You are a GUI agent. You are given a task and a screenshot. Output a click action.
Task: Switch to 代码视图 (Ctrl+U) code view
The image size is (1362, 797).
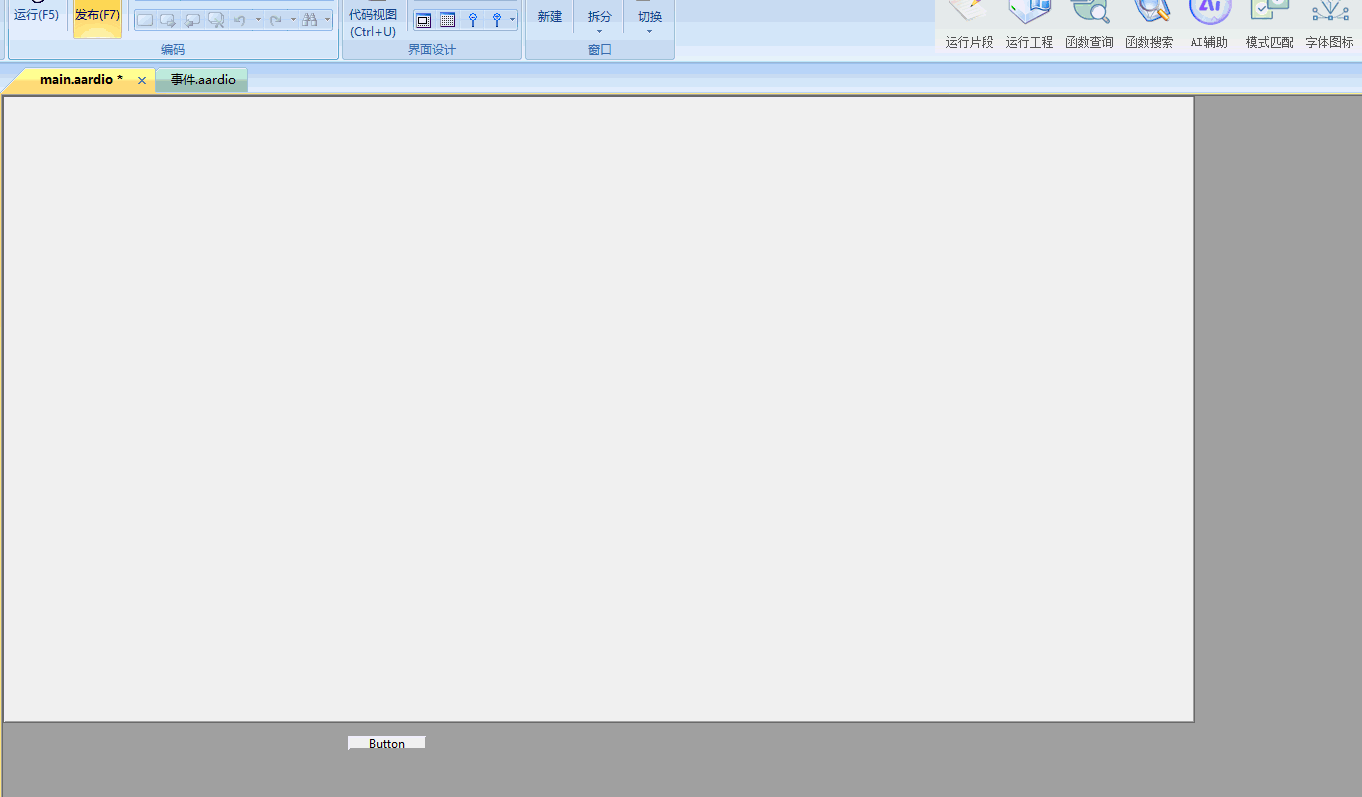[x=373, y=19]
